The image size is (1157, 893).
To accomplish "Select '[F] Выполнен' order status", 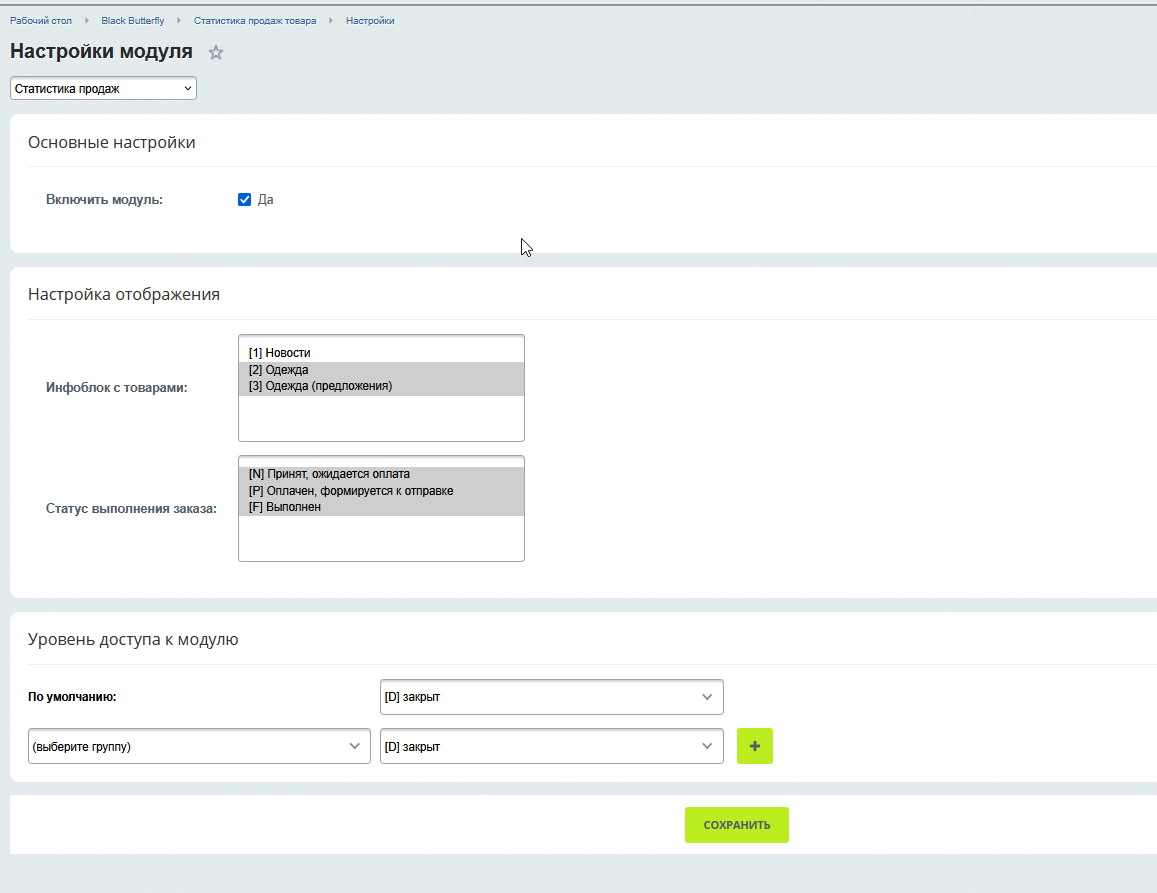I will [285, 507].
